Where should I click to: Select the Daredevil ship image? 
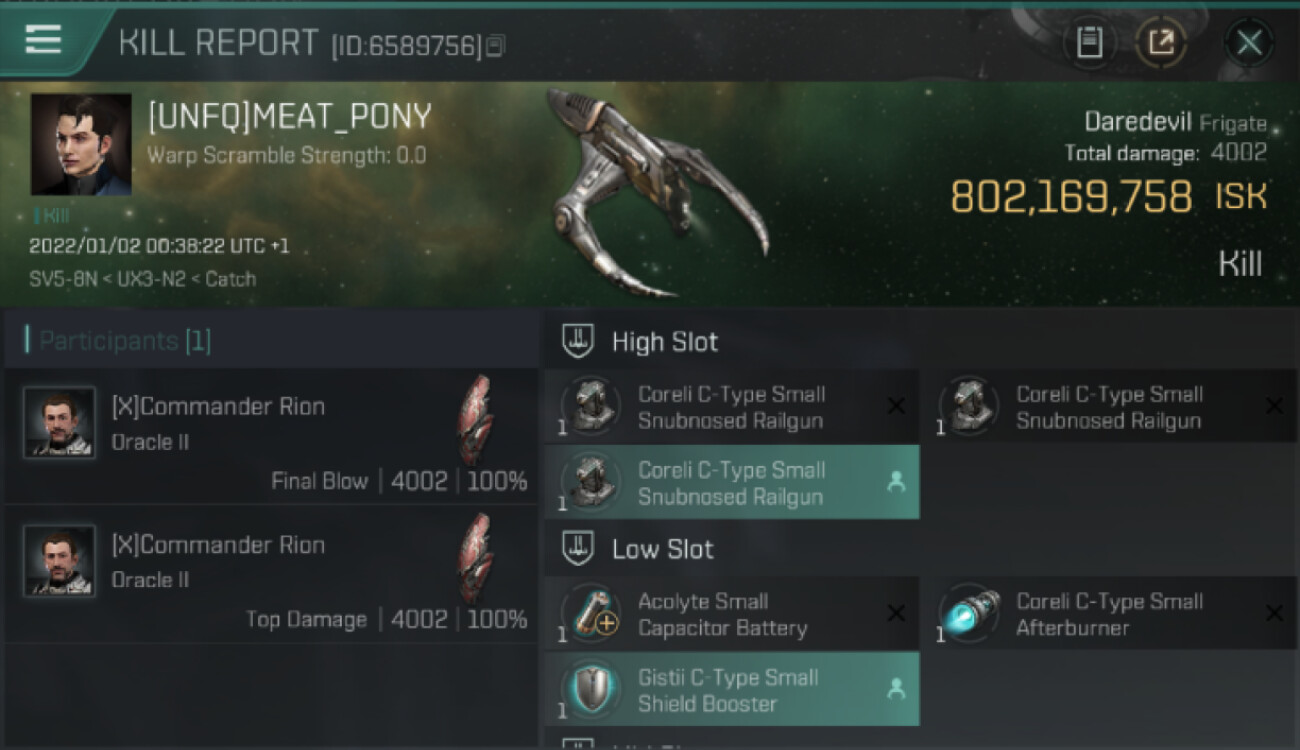[655, 192]
